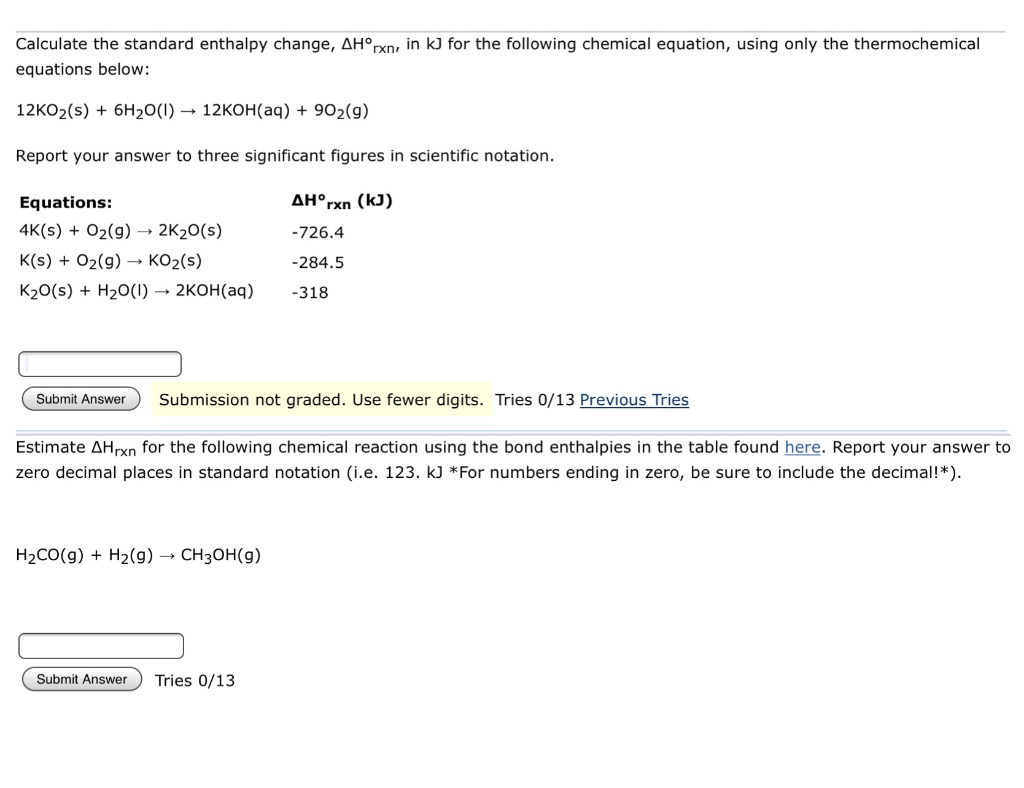Click the first answer input box
This screenshot has height=788, width=1024.
point(99,363)
